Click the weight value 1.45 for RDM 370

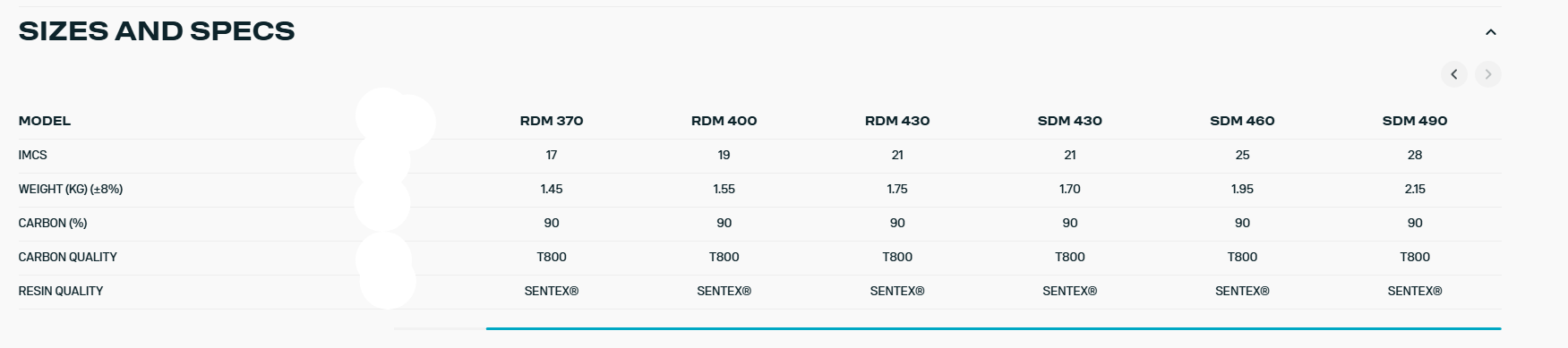552,189
